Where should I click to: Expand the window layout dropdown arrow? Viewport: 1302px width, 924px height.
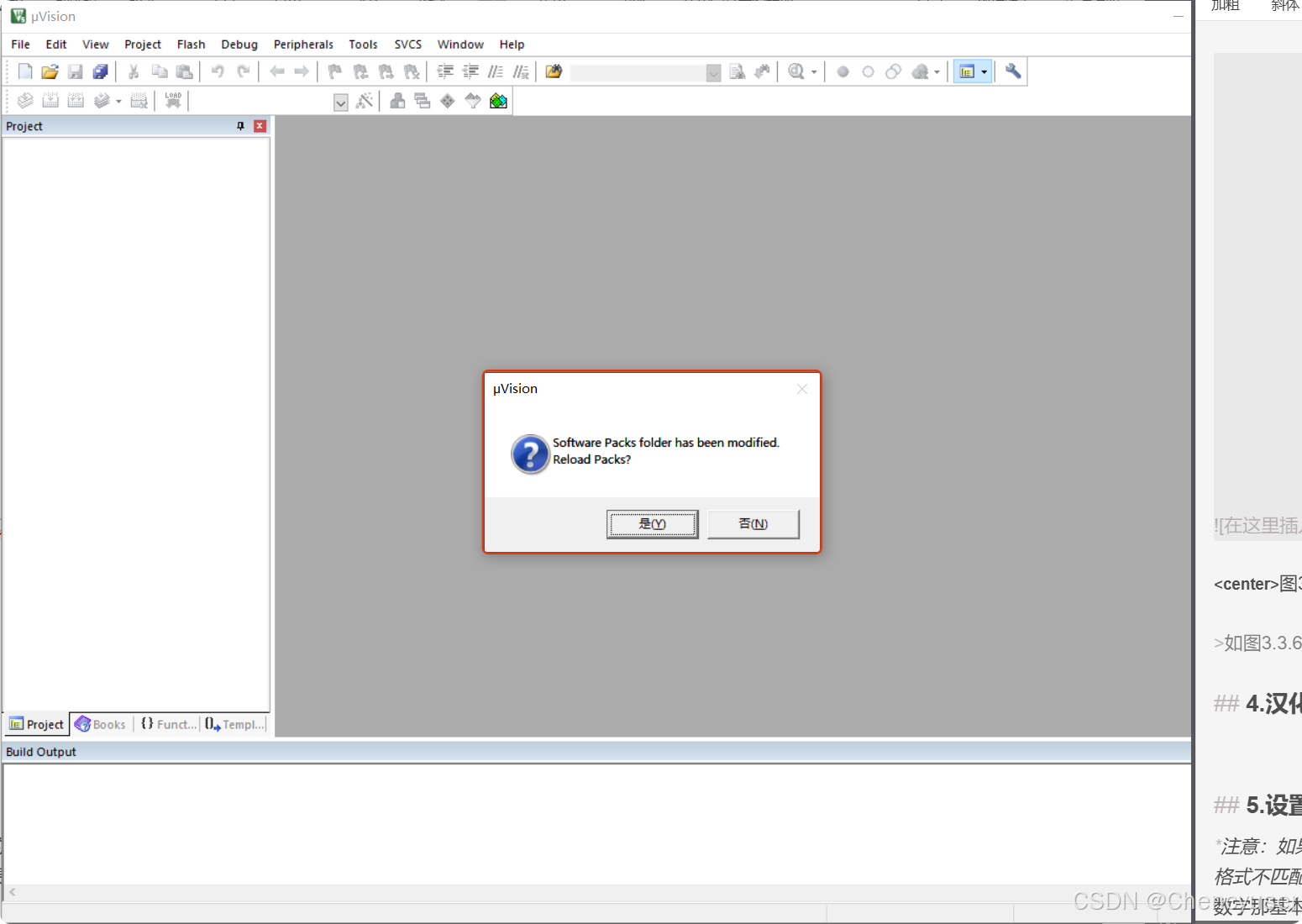[x=984, y=72]
